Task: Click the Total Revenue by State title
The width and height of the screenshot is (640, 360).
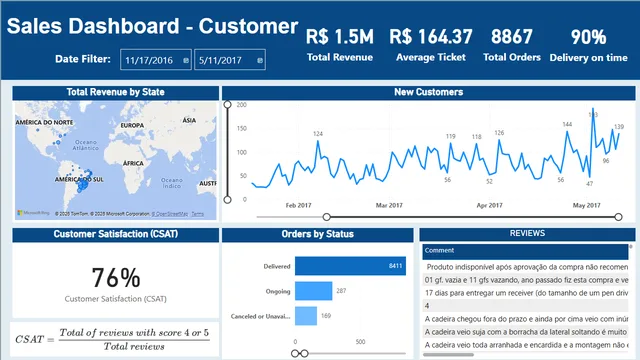Action: tap(116, 92)
